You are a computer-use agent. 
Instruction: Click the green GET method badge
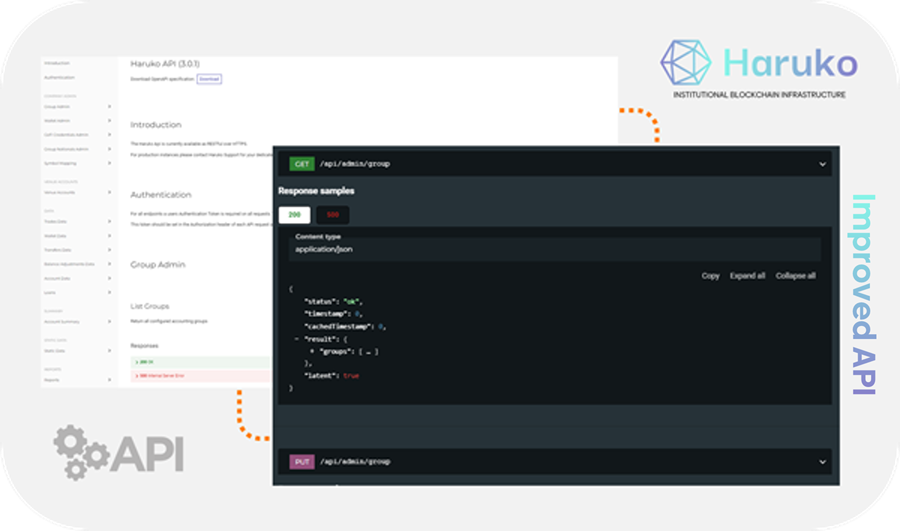click(x=302, y=164)
